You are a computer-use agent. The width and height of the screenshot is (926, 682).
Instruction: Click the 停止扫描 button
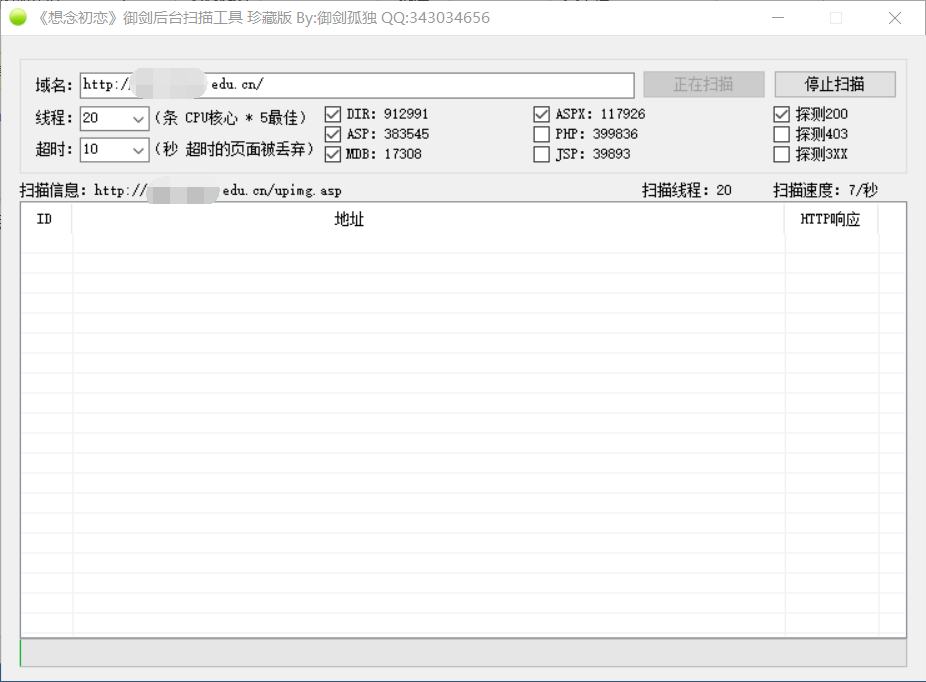coord(835,84)
